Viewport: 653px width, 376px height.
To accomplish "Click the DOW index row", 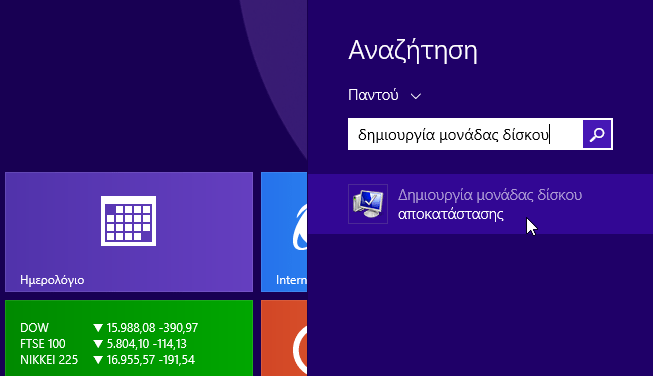I will pyautogui.click(x=109, y=328).
